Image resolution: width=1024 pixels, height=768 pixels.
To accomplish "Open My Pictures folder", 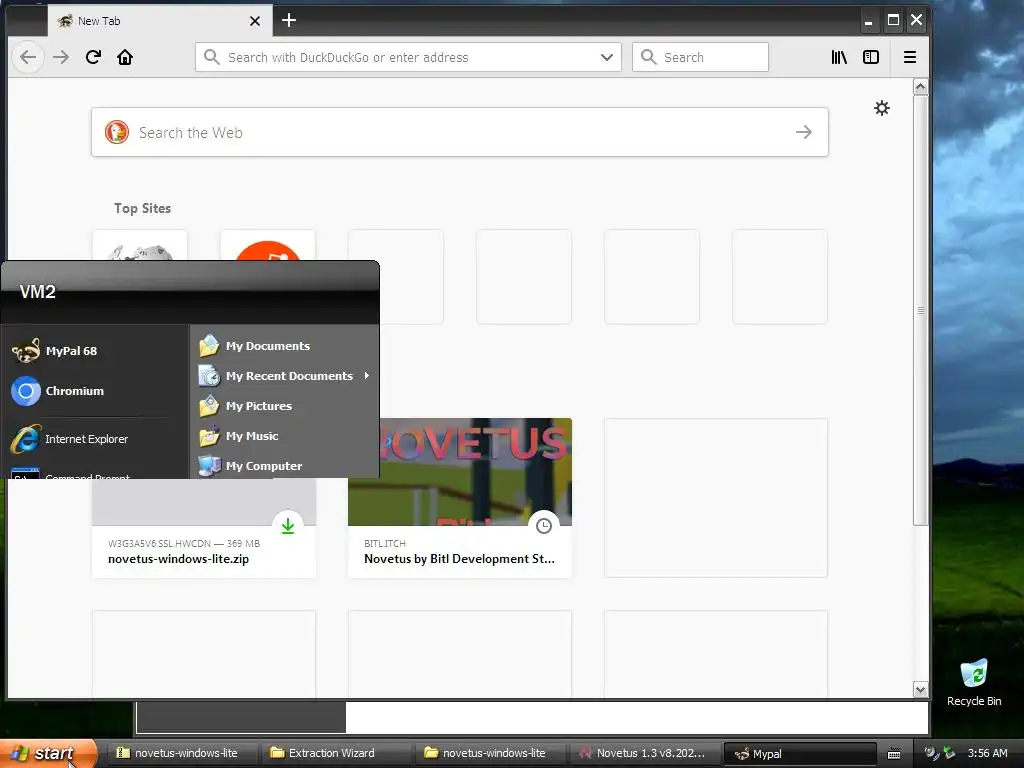I will click(284, 406).
